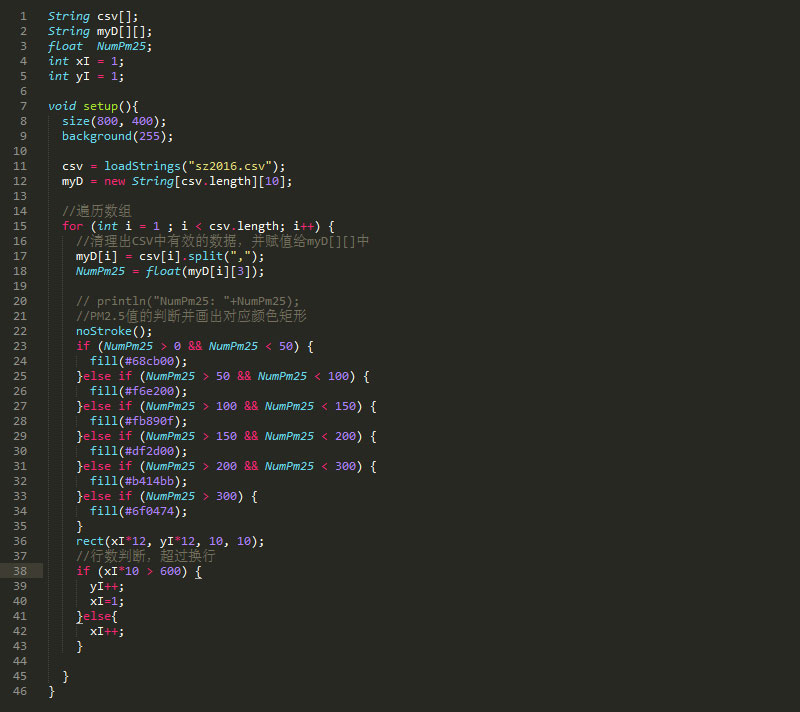The width and height of the screenshot is (800, 712).
Task: Click the 'fill(#68cb00);' line
Action: (x=138, y=361)
